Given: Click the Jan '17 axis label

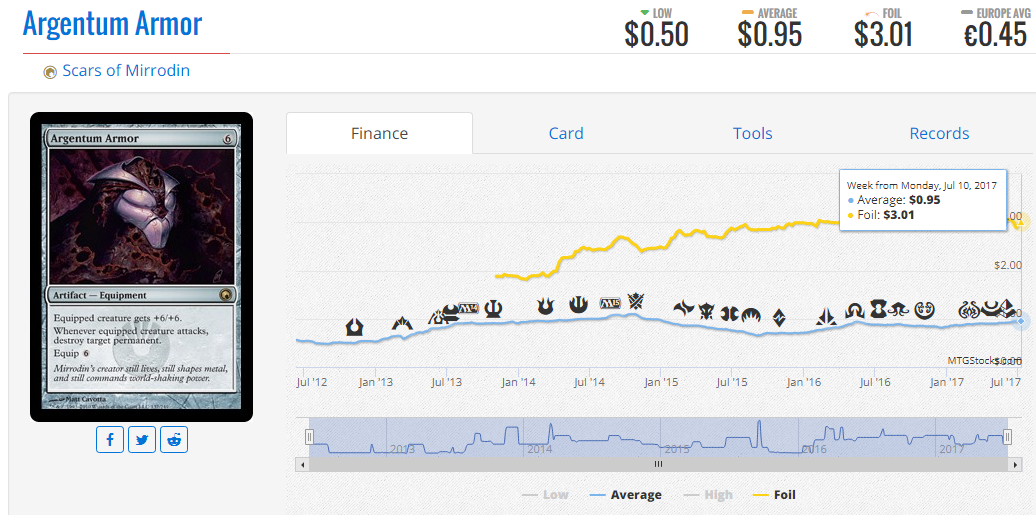Looking at the screenshot, I should pyautogui.click(x=947, y=382).
